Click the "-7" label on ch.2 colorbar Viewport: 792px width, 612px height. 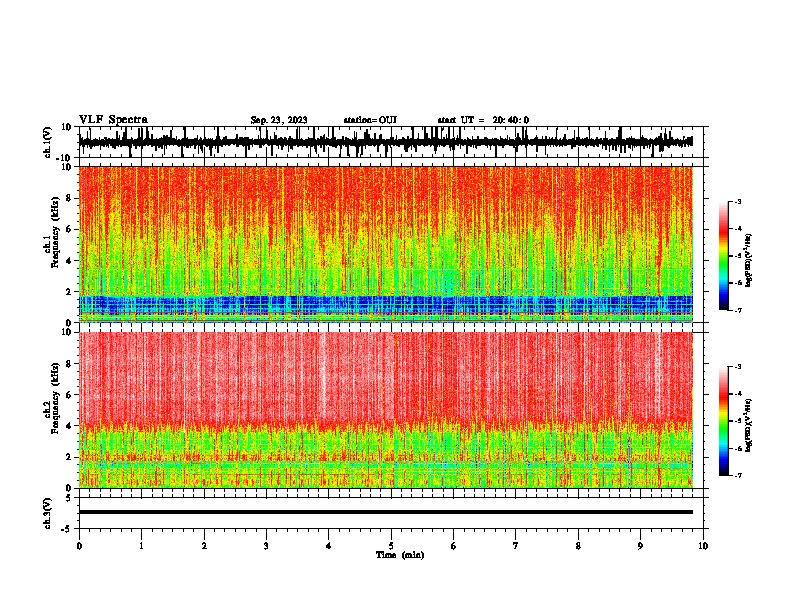click(738, 475)
